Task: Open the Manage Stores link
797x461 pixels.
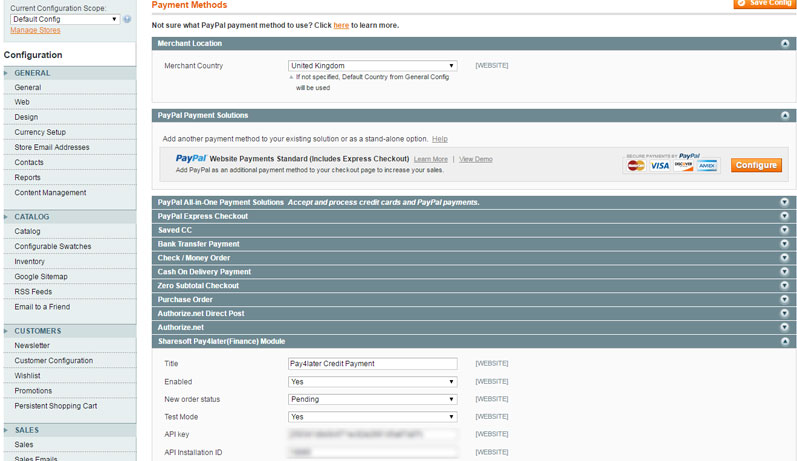Action: 35,30
